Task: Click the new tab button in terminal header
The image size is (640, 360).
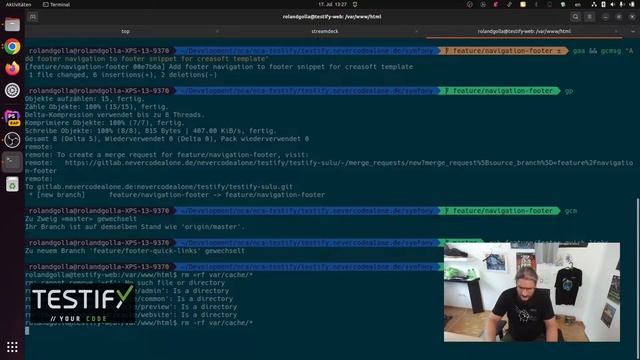Action: [33, 17]
